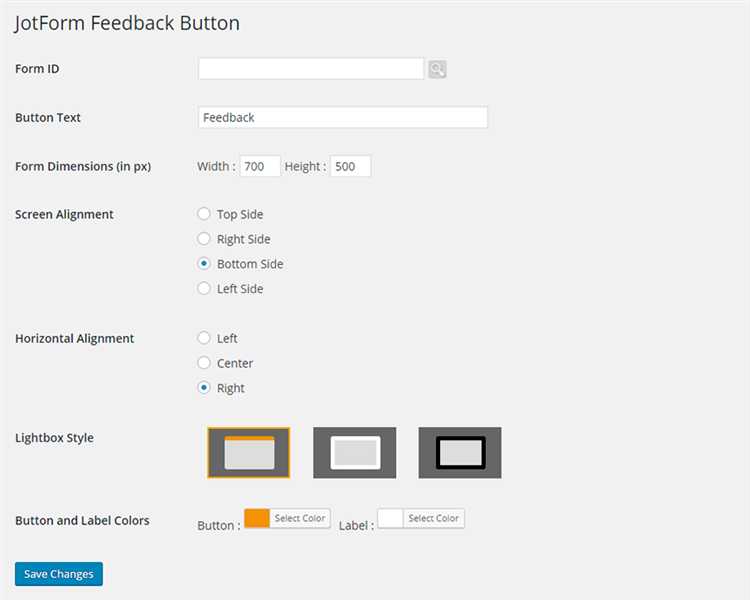Select Left Side screen alignment
750x600 pixels.
(x=204, y=289)
